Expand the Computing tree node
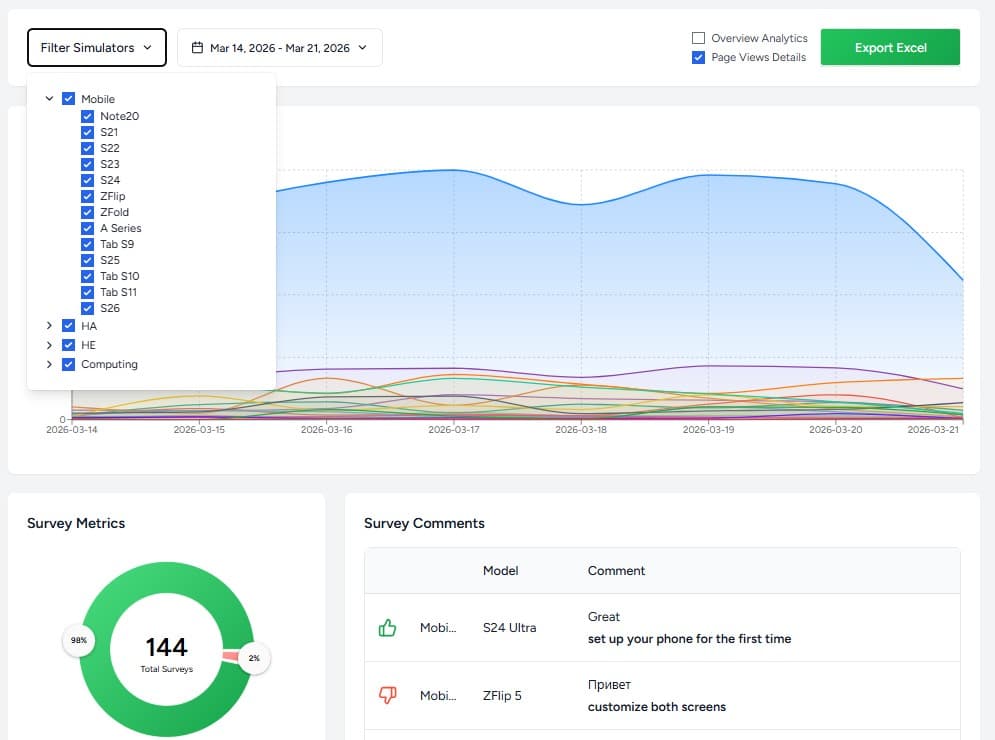995x740 pixels. [x=49, y=364]
